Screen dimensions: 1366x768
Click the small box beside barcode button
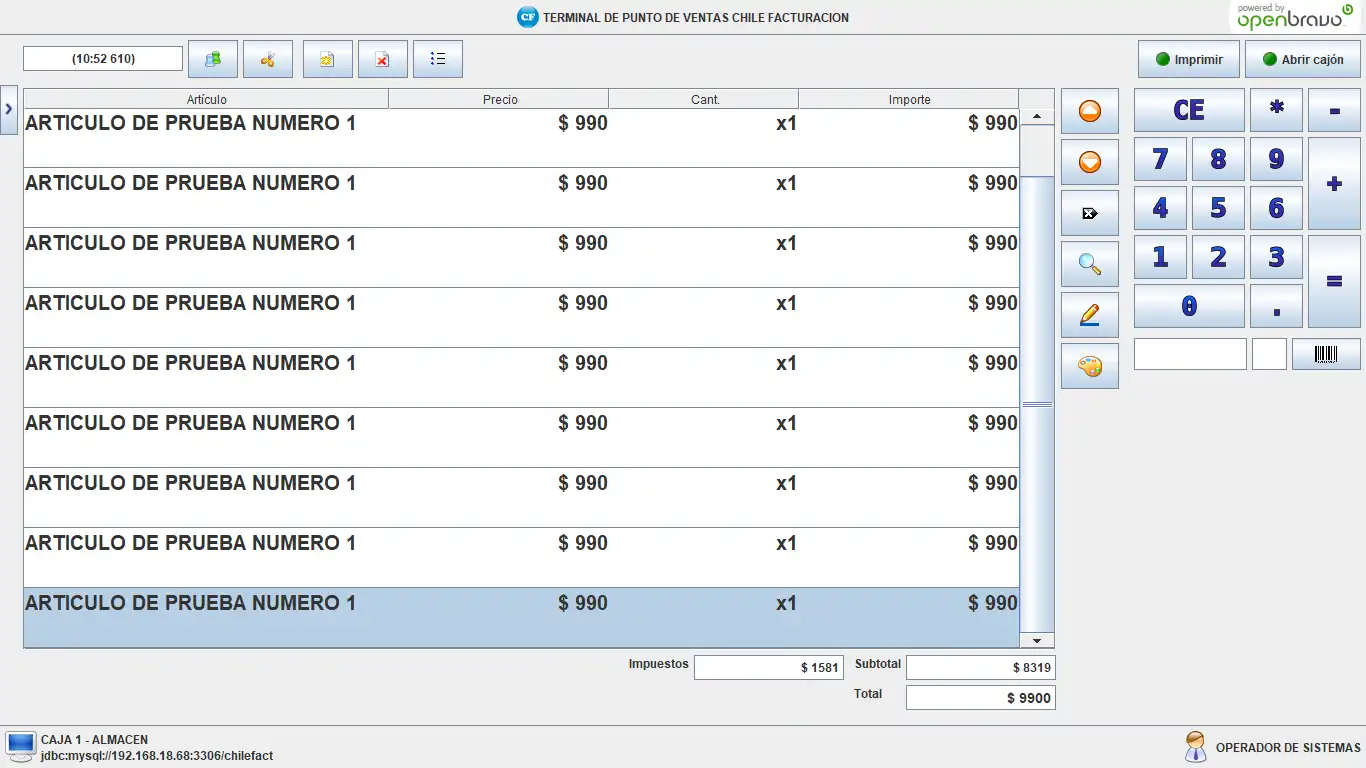pyautogui.click(x=1269, y=354)
